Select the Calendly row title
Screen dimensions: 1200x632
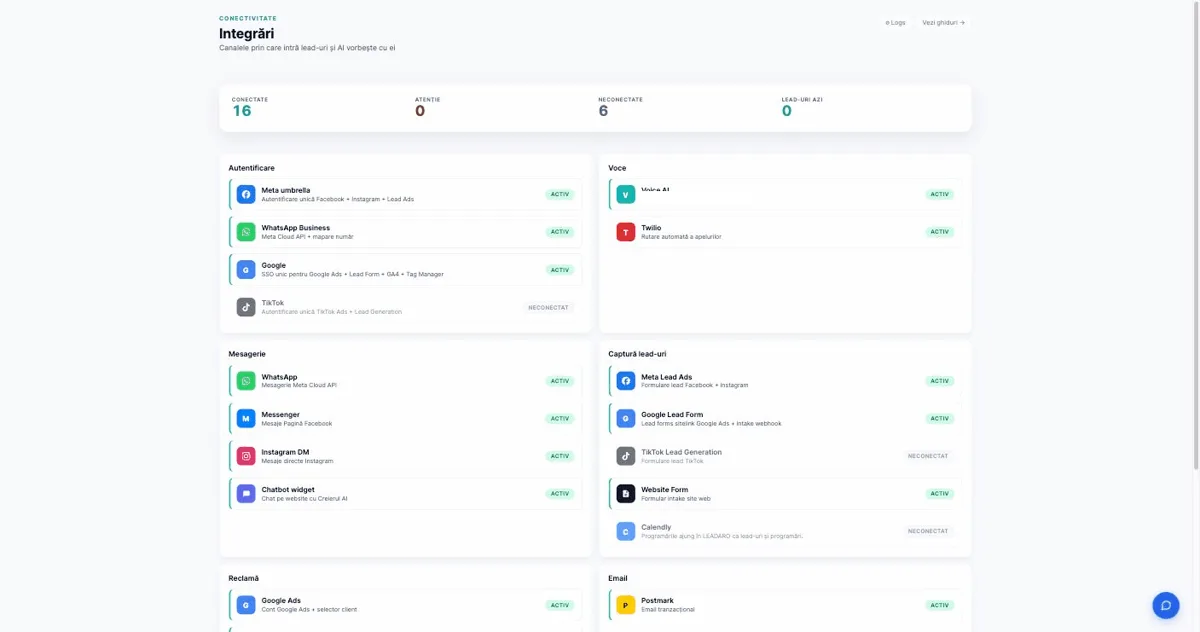coord(657,527)
